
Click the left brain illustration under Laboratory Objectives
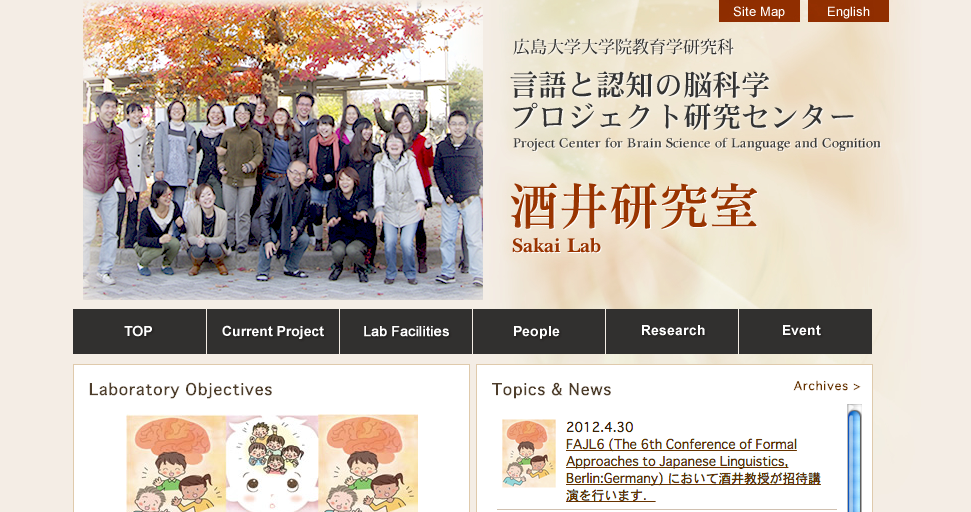(176, 463)
